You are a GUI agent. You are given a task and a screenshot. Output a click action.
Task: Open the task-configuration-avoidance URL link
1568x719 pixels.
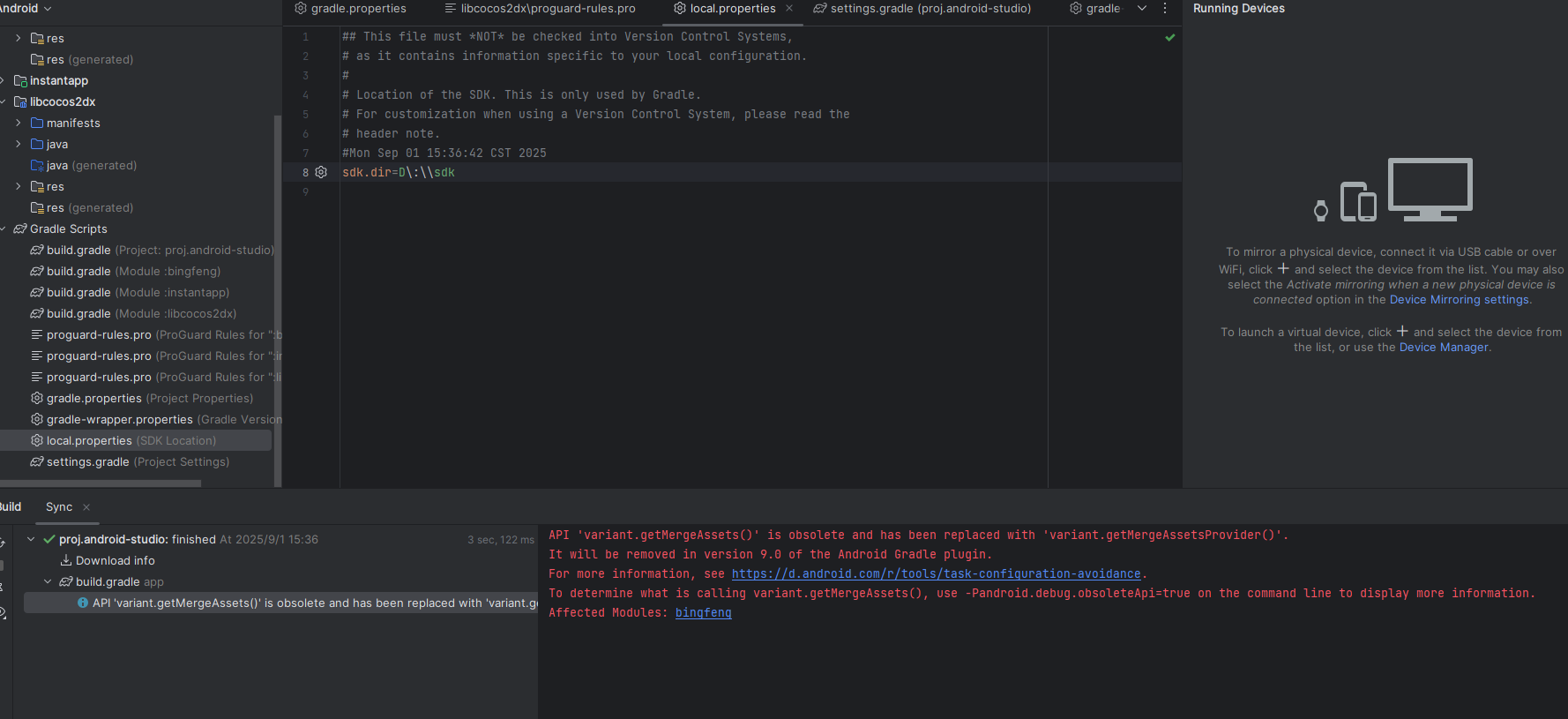(x=936, y=574)
